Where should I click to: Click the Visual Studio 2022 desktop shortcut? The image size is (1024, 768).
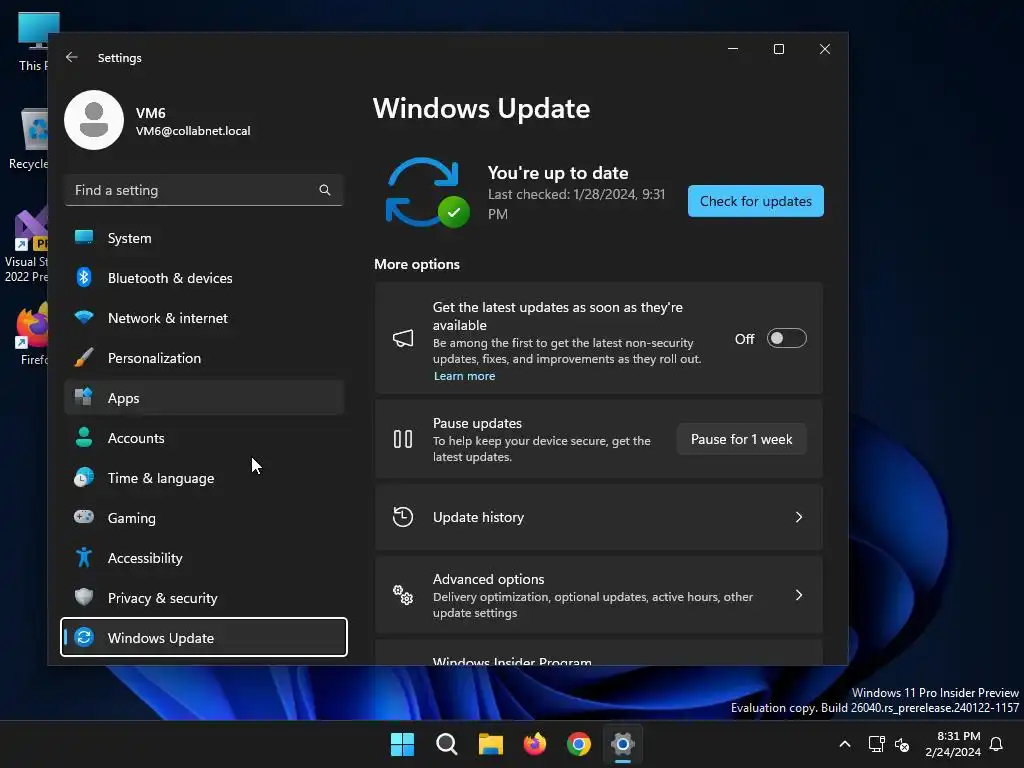[26, 246]
